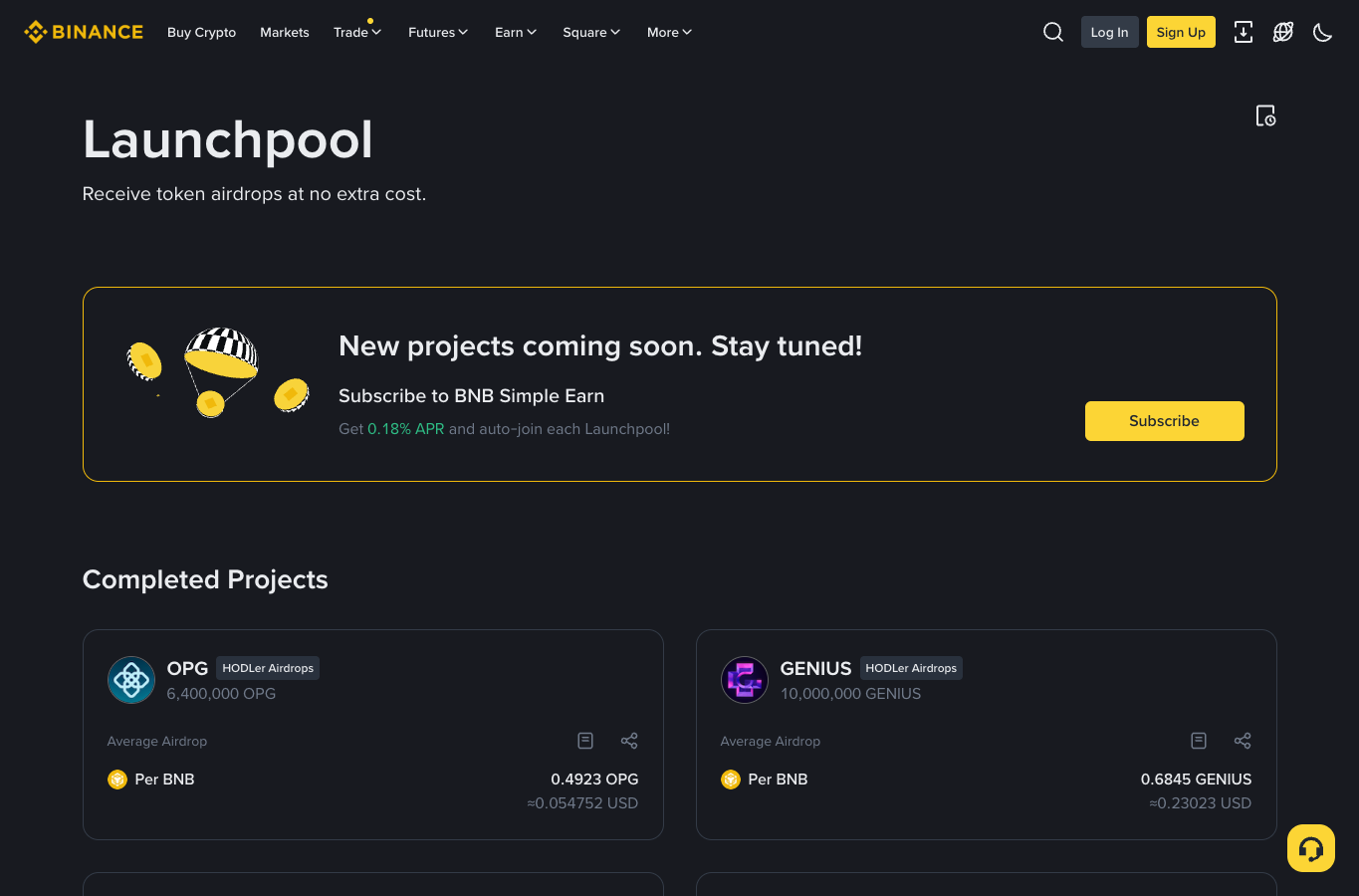The image size is (1359, 896).
Task: Click the 0.4923 OPG airdrop value
Action: [x=594, y=780]
